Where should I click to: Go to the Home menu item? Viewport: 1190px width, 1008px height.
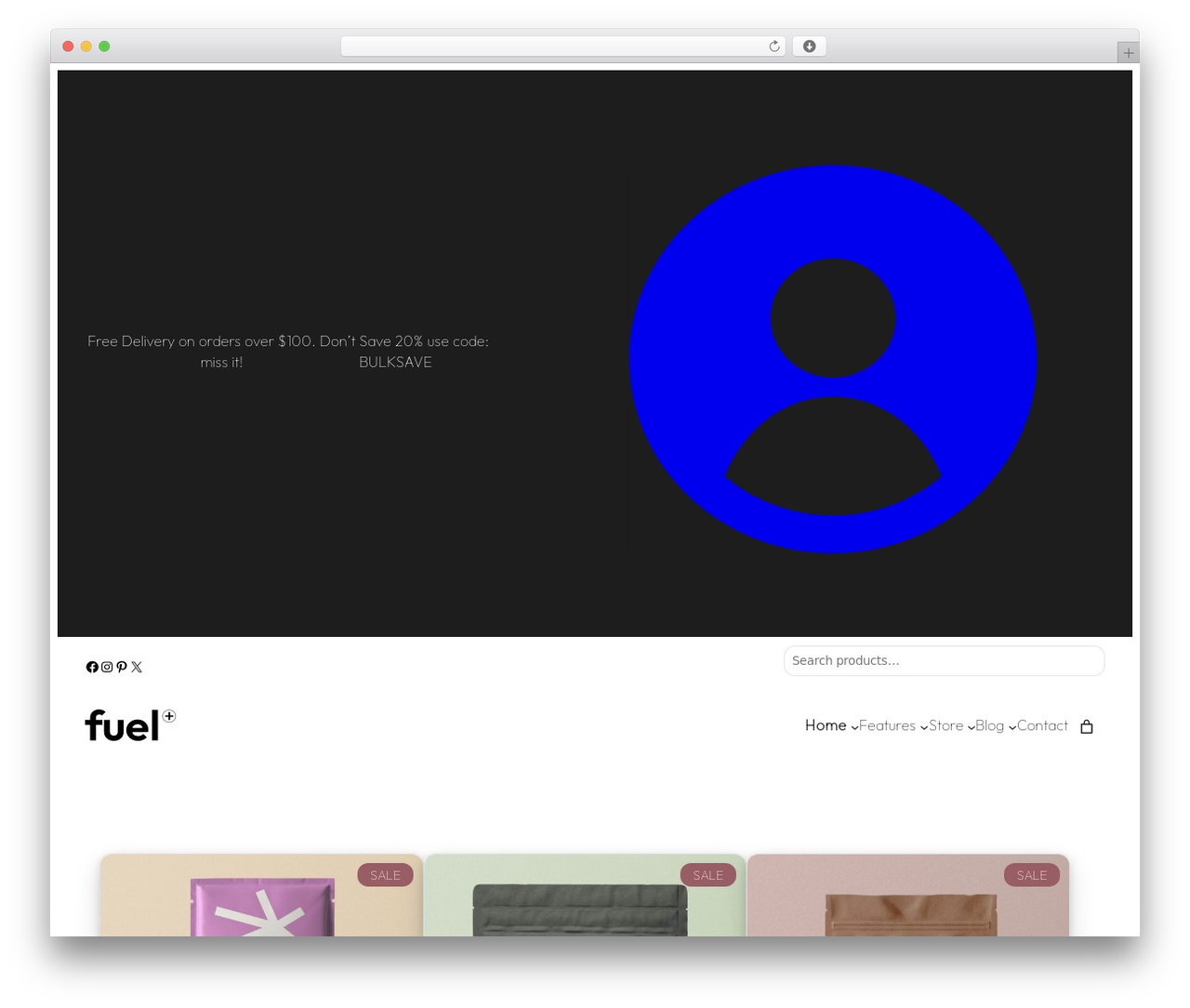826,725
